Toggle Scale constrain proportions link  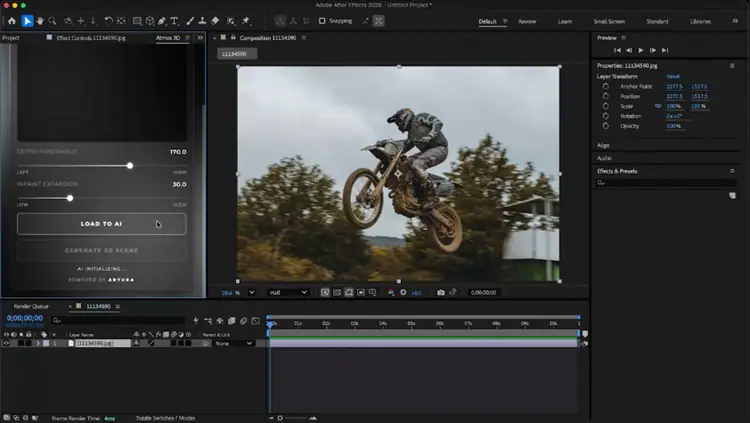pos(658,106)
